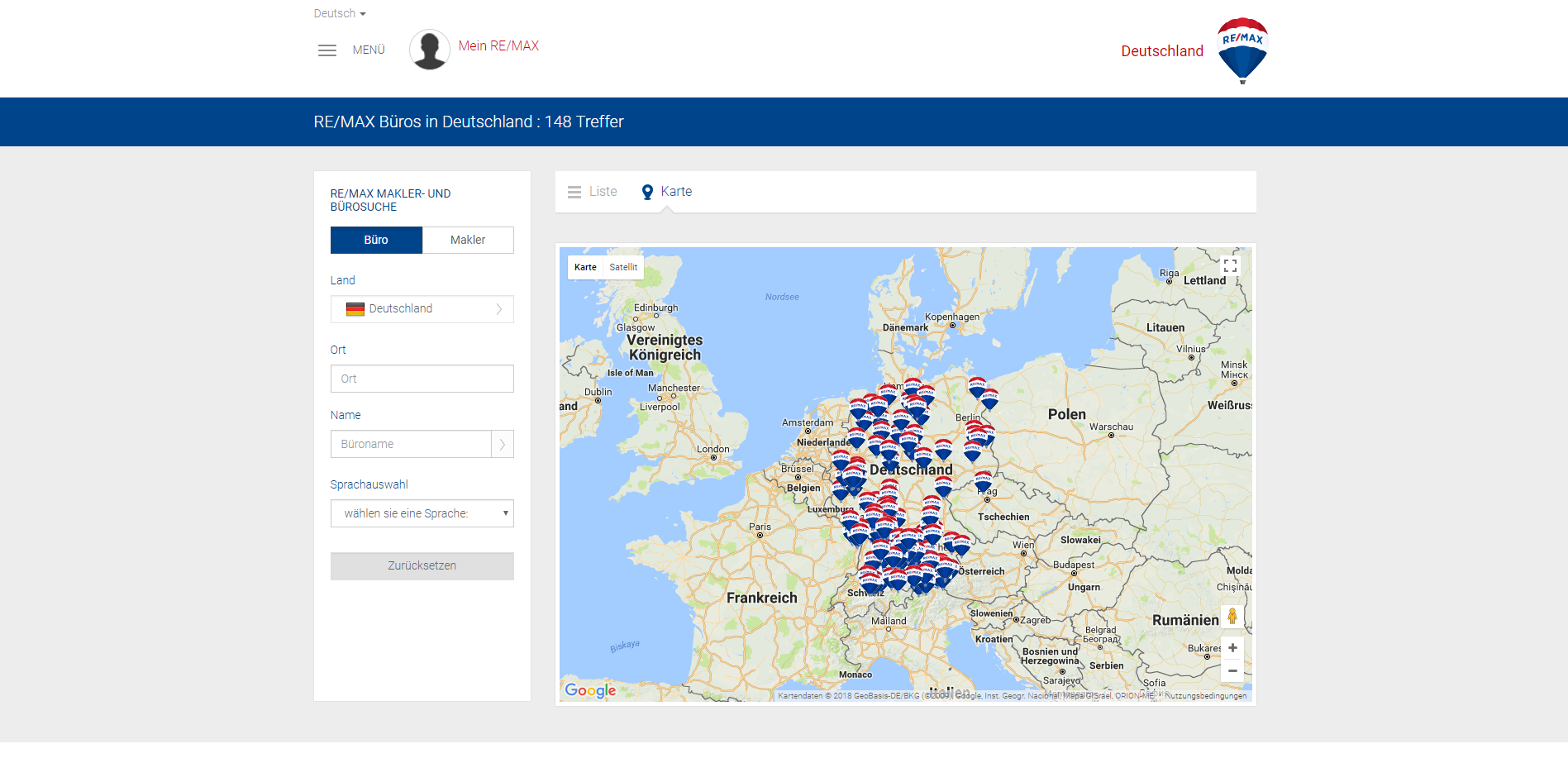Click the Frankreich label on the map
Screen dimensions: 1568x782
coord(762,598)
